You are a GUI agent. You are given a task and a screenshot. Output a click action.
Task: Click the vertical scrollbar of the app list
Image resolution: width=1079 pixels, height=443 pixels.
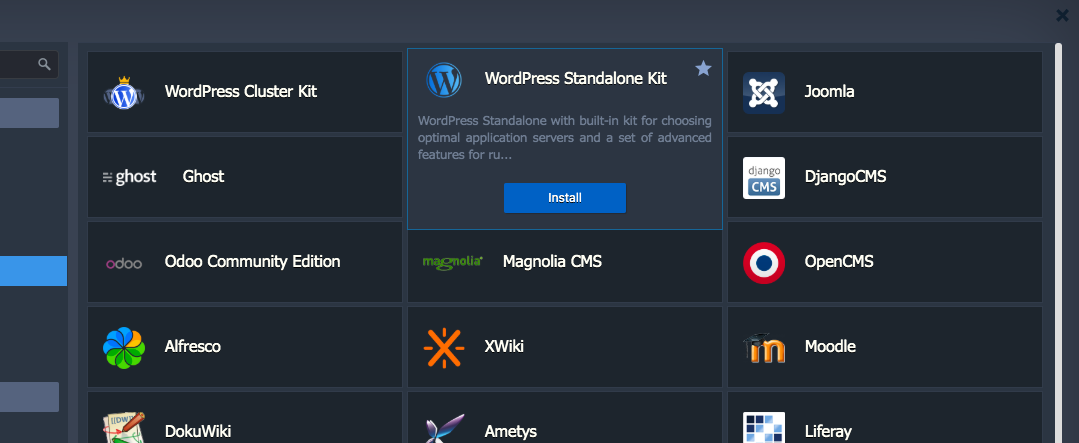[x=1058, y=243]
